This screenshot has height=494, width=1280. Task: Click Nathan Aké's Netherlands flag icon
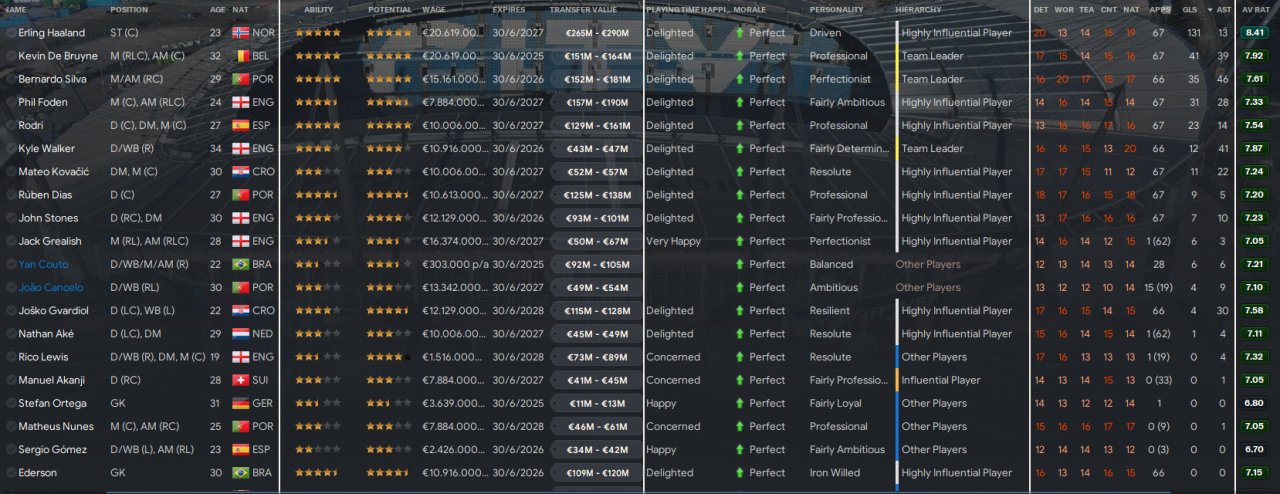(x=239, y=334)
